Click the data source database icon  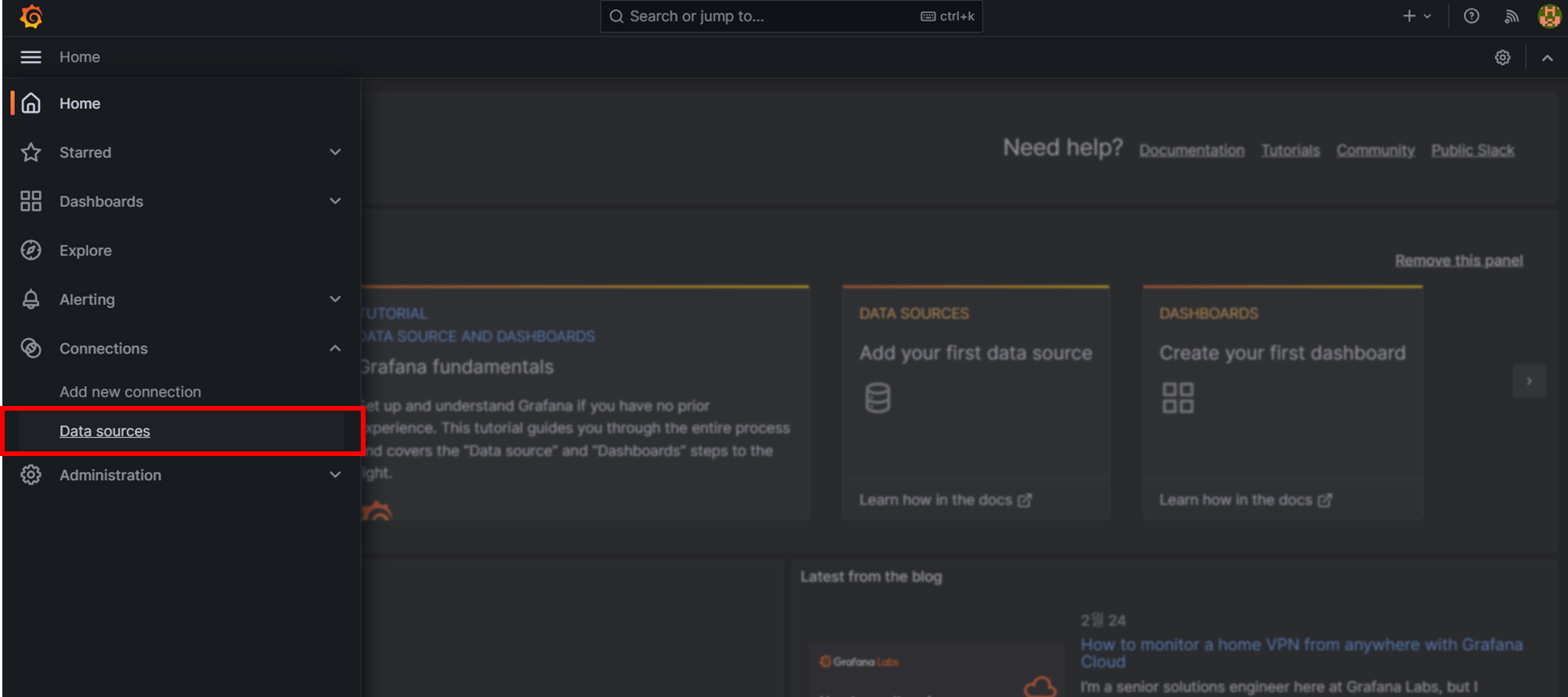[x=878, y=398]
